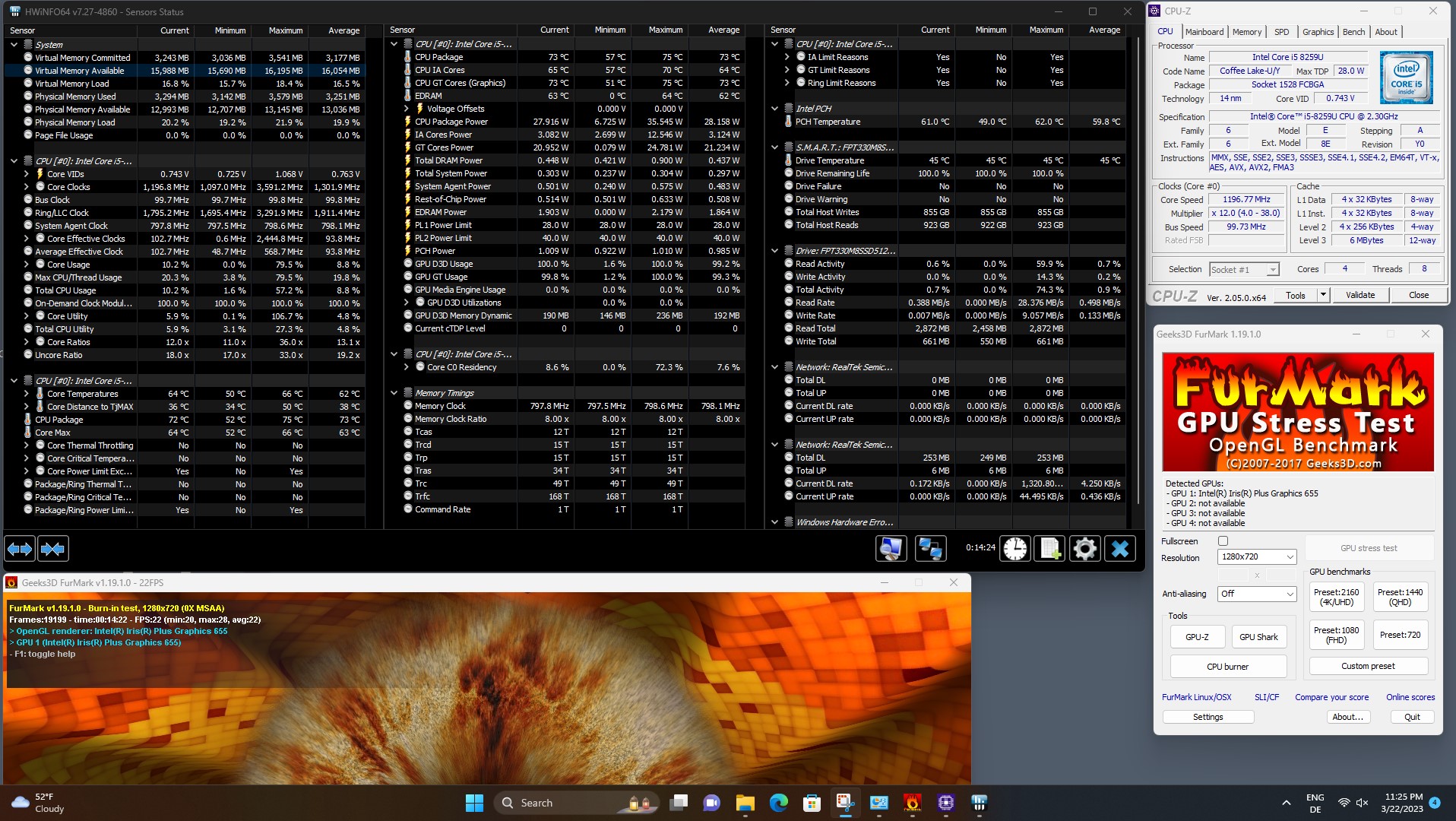
Task: Click the Intel Core i5 logo in CPU-Z
Action: [x=1406, y=78]
